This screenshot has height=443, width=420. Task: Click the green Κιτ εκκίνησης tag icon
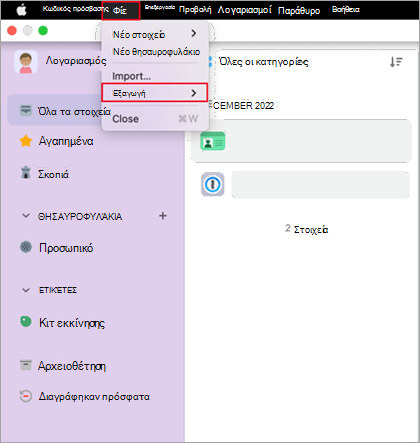[x=26, y=321]
